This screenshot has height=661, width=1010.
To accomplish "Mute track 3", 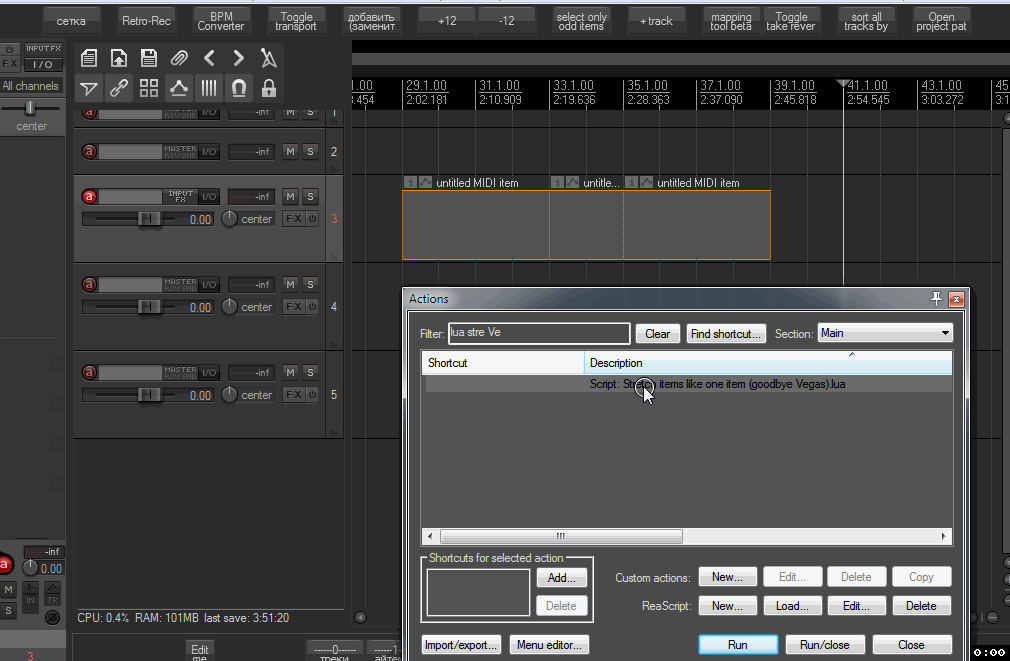I will click(291, 196).
